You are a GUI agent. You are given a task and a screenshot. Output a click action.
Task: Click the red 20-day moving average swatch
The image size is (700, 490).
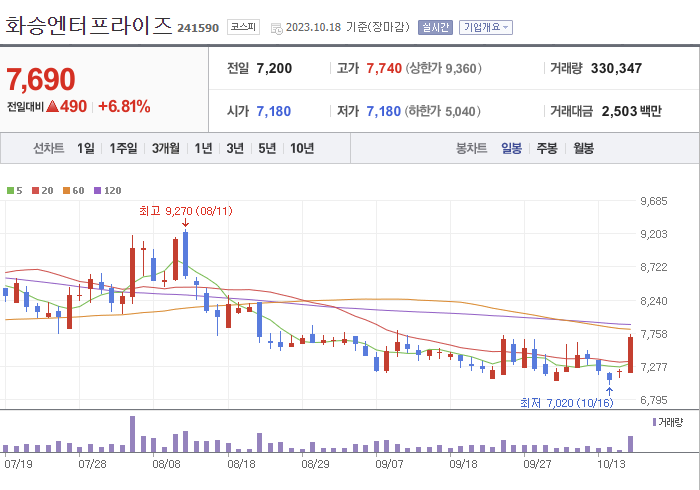[35, 191]
